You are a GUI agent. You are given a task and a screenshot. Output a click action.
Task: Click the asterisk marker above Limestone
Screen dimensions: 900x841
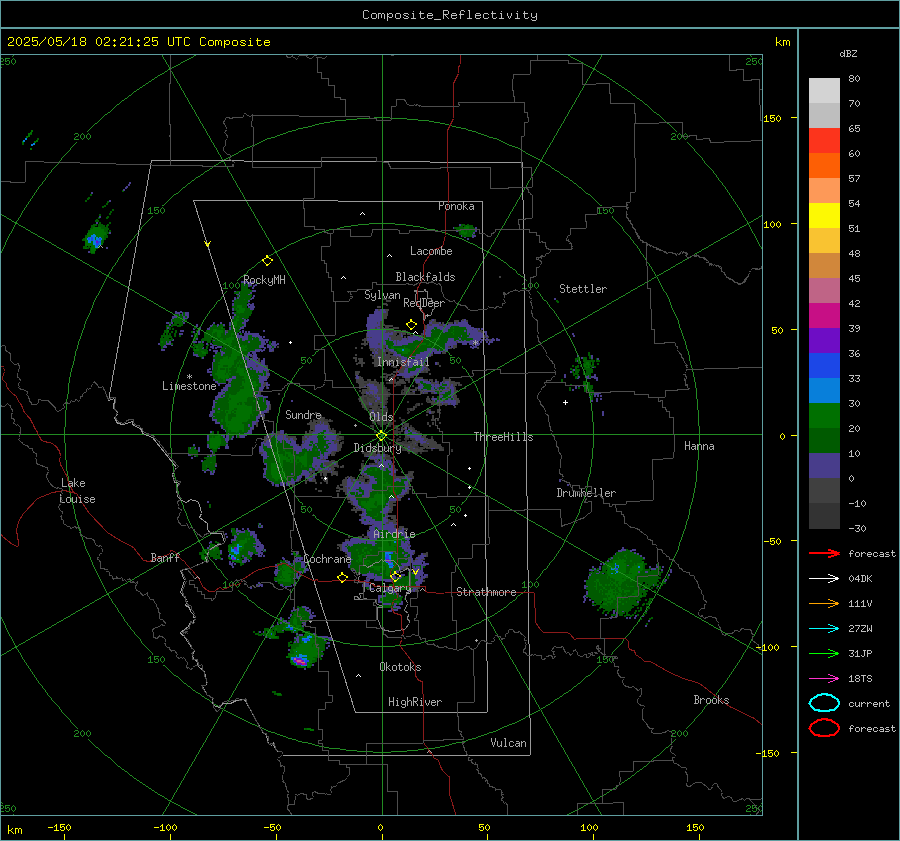[x=189, y=377]
